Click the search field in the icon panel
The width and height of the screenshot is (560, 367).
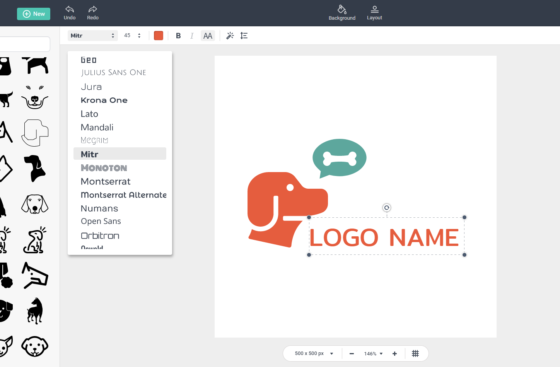point(24,44)
